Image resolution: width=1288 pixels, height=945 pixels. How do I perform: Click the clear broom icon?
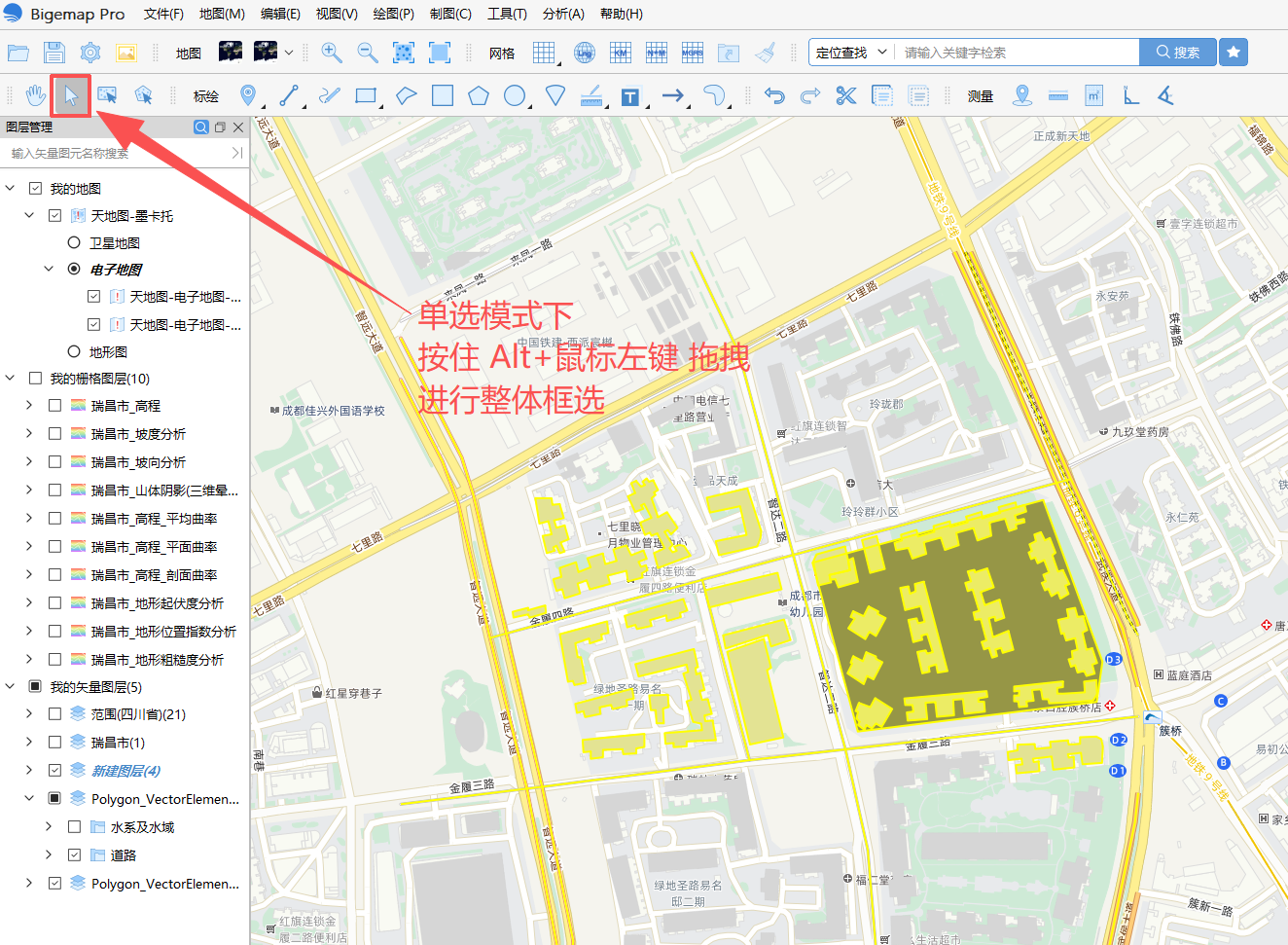point(766,53)
